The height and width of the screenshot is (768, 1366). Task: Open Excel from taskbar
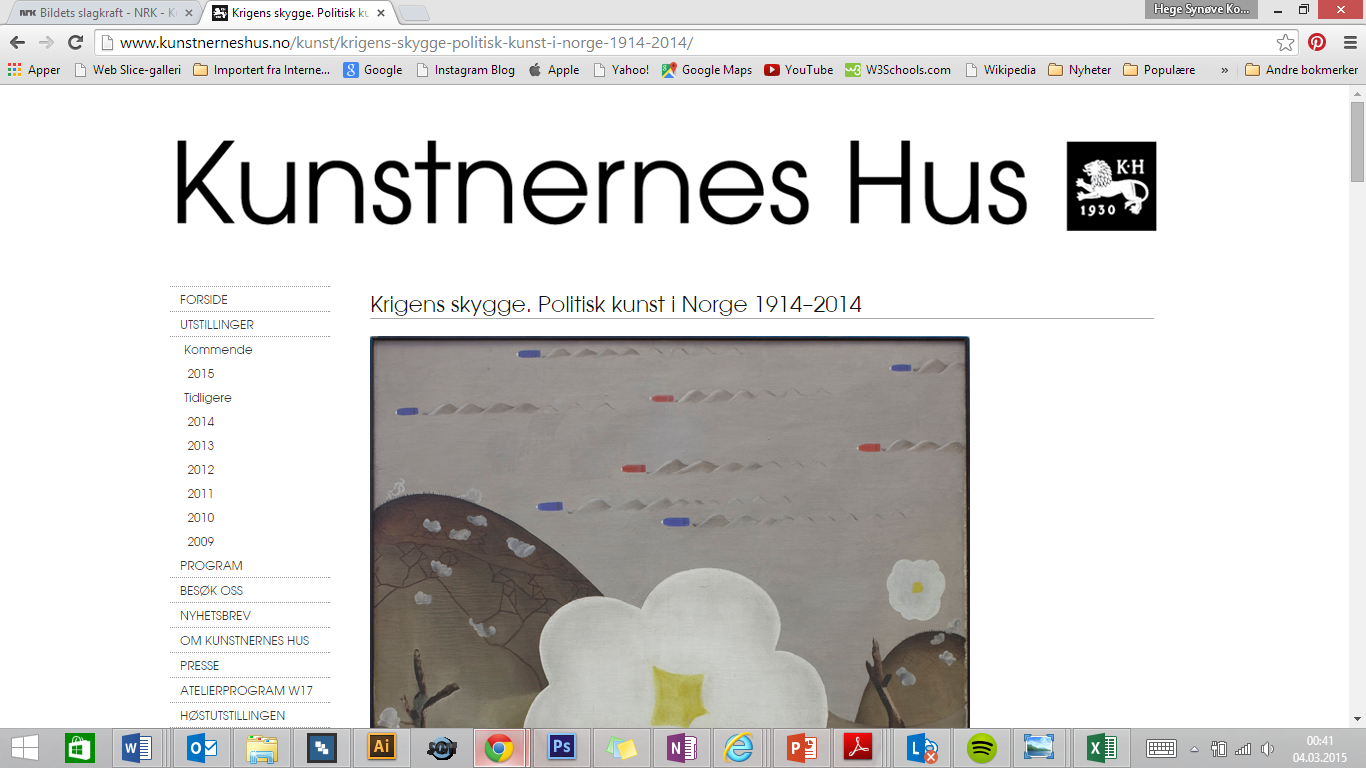pyautogui.click(x=1101, y=747)
